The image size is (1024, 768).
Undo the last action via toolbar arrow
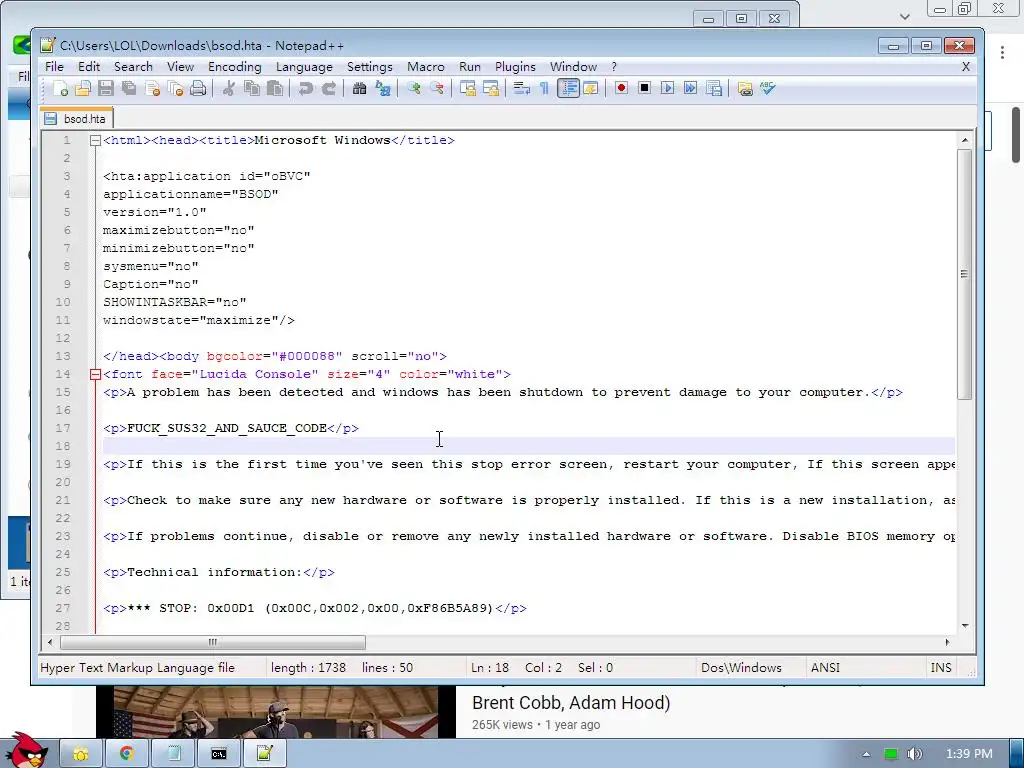click(x=305, y=88)
